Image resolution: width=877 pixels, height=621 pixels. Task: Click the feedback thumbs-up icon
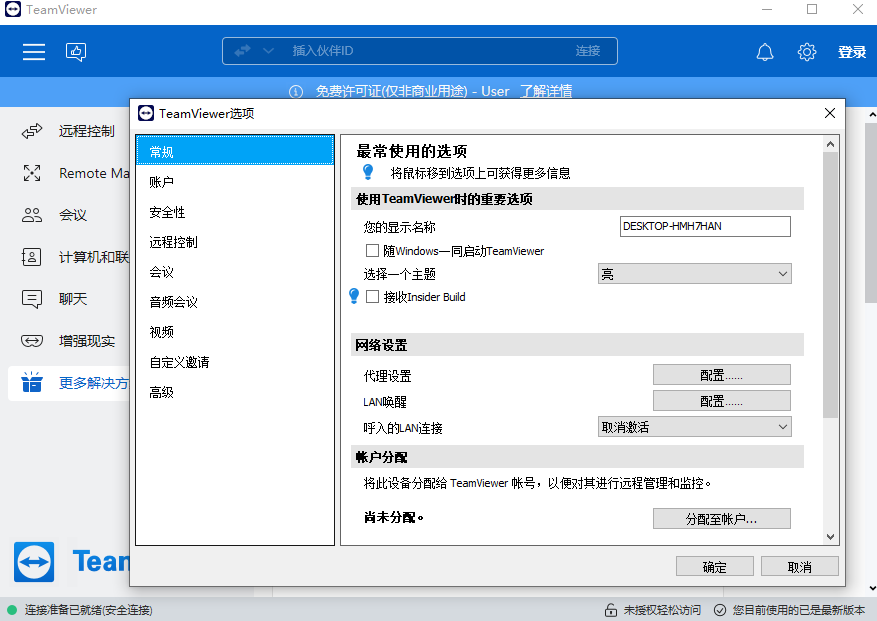point(76,51)
